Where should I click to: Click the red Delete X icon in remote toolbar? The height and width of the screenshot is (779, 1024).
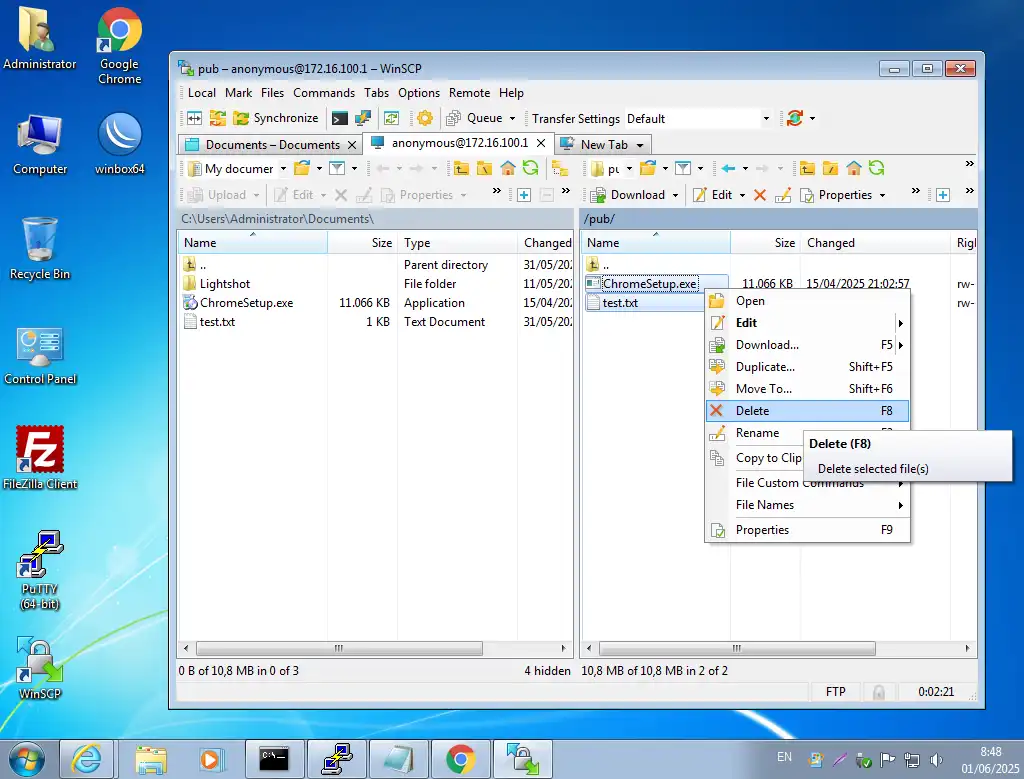point(760,195)
